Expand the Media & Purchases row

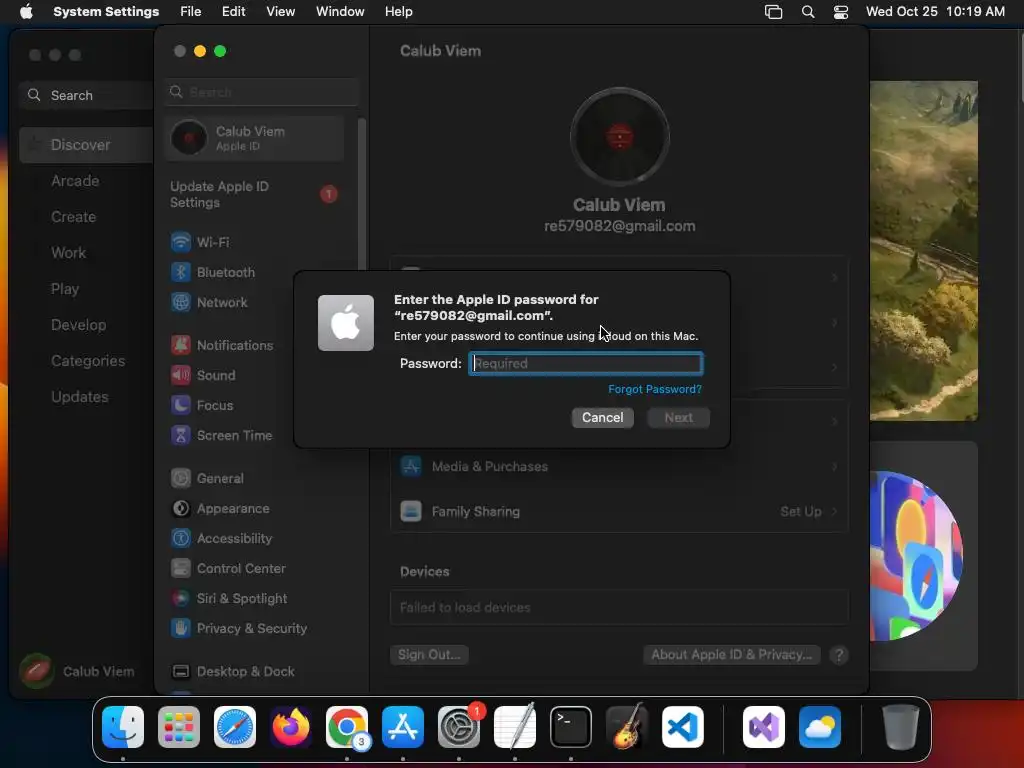point(619,467)
